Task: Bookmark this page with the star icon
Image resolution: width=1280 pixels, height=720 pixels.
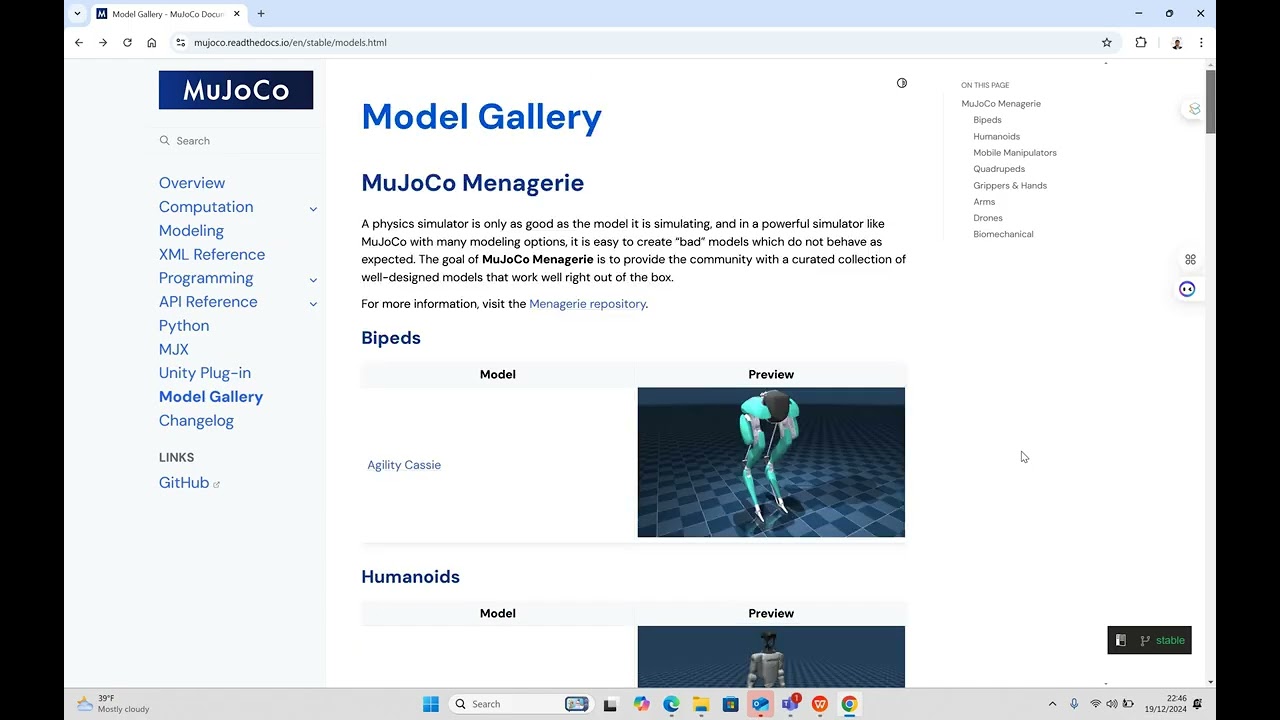Action: pyautogui.click(x=1107, y=43)
